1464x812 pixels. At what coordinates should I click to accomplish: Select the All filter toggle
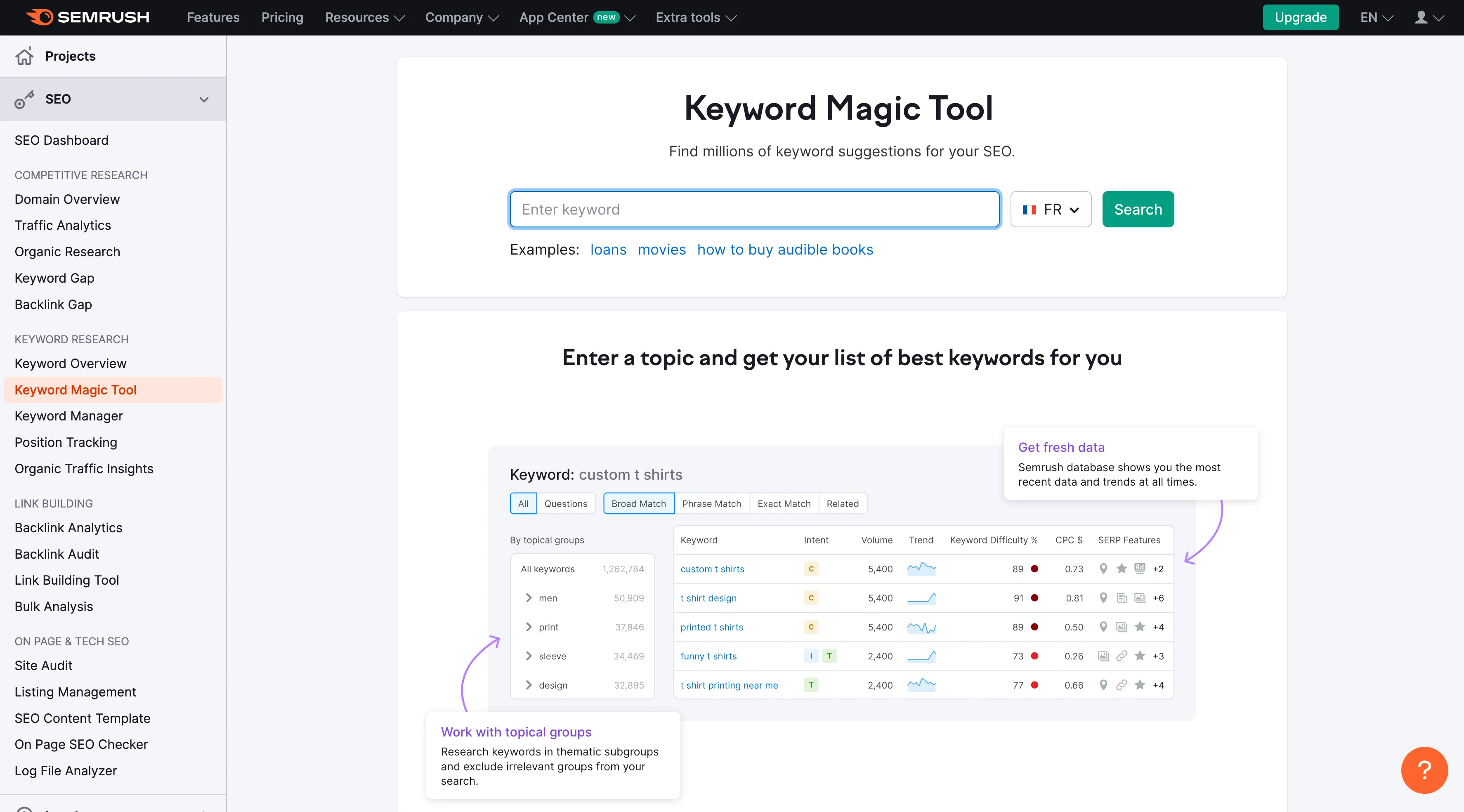[523, 503]
